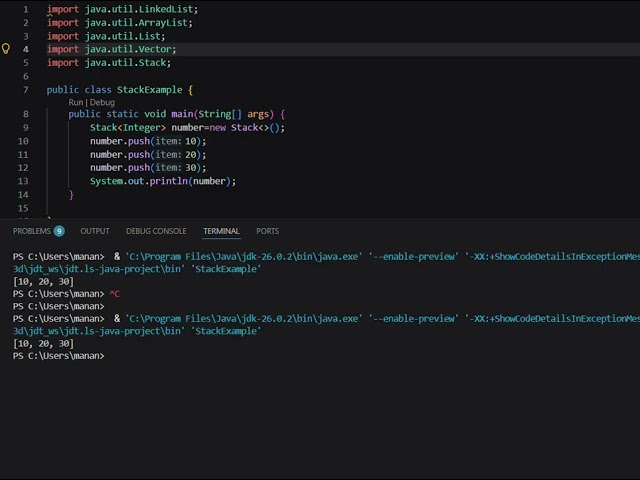Click the lightbulb code action icon
Viewport: 640px width, 480px height.
tap(6, 49)
